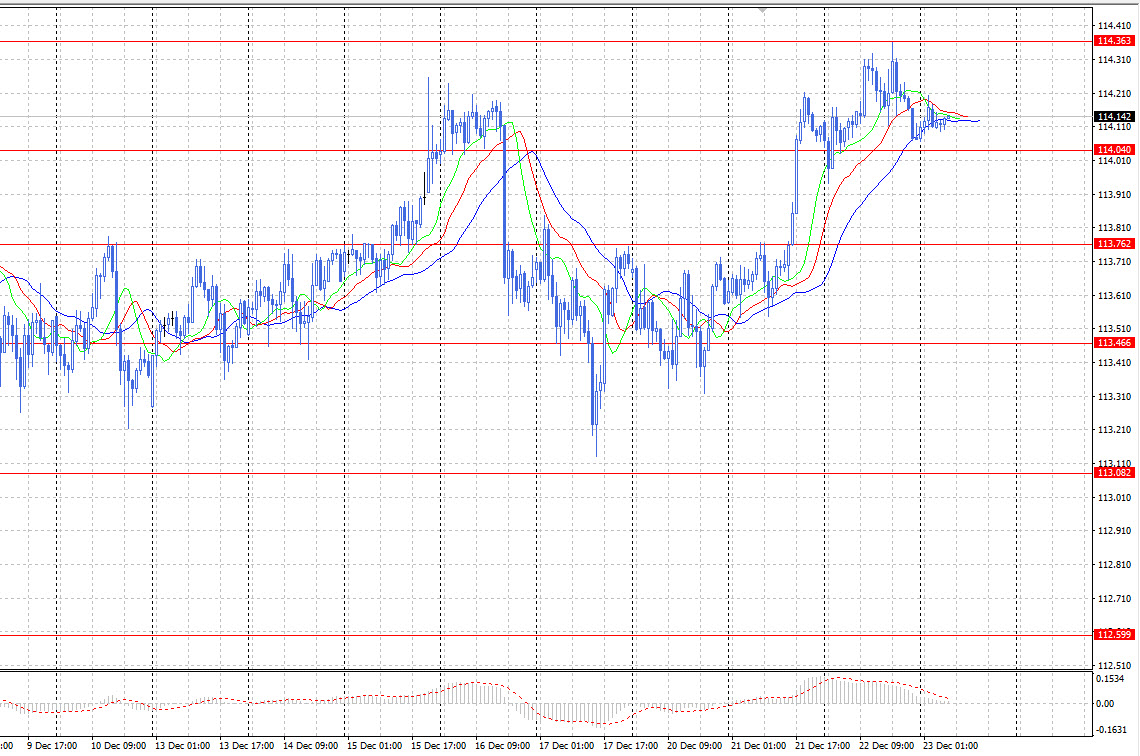Click the 114.410 price scale value
1140x756 pixels.
[1115, 26]
